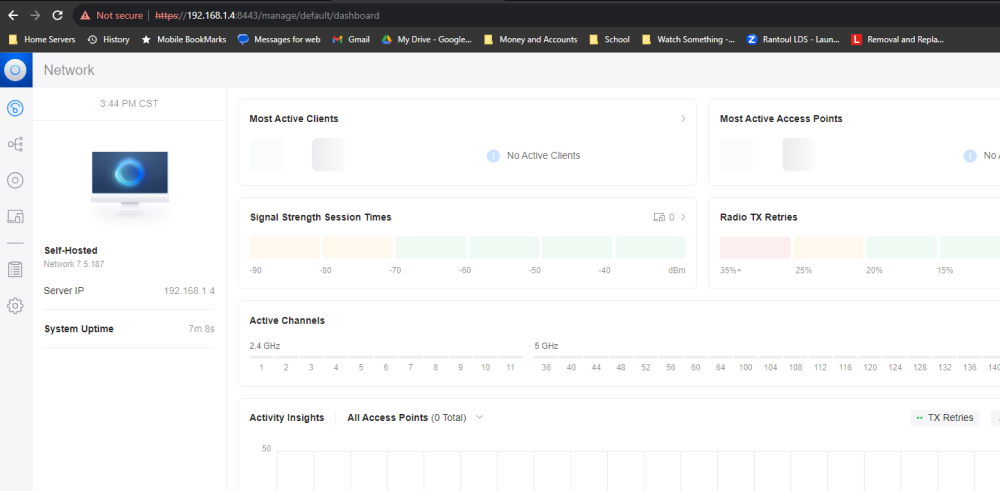Open the School bookmark folder

click(x=610, y=40)
